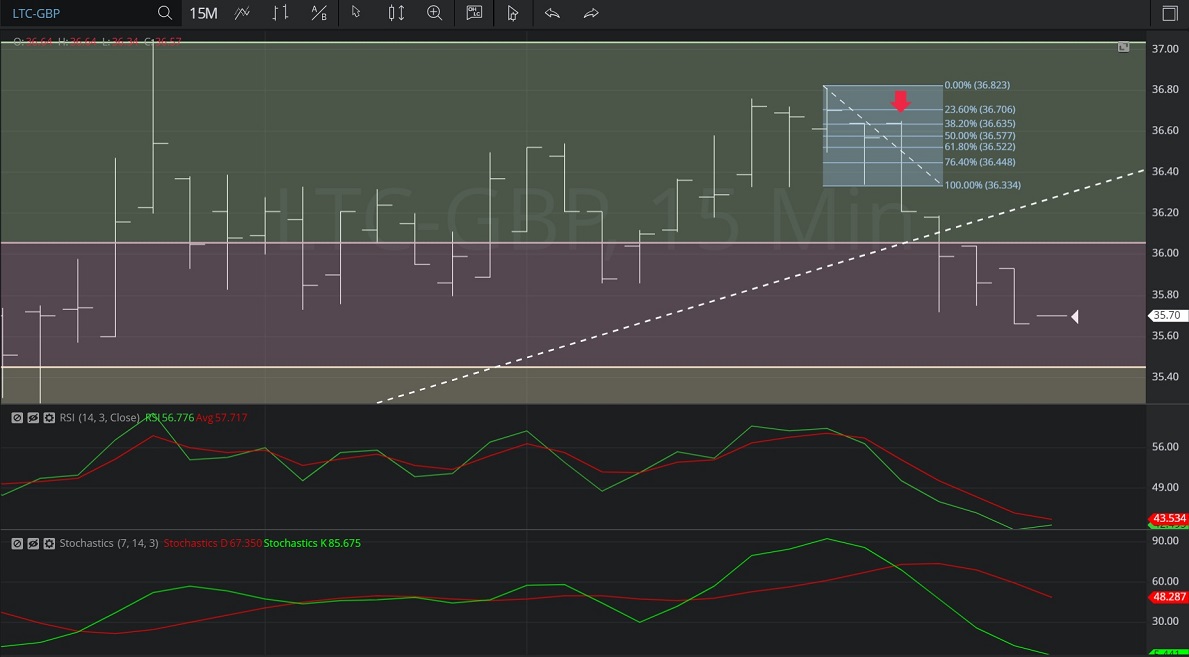Click the 60.00 Stochastics axis label

click(1165, 581)
